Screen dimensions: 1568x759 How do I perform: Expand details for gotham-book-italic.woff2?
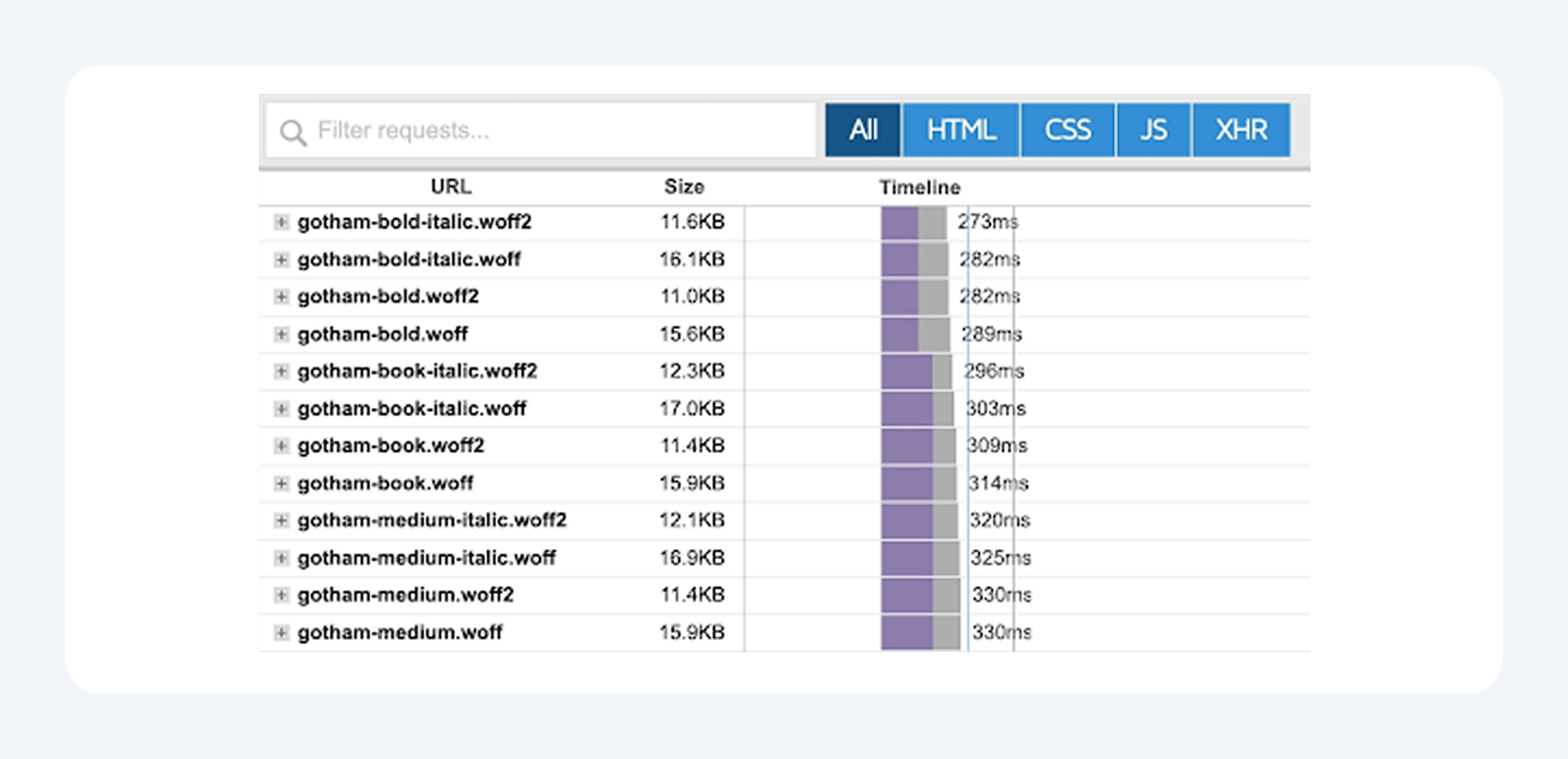pyautogui.click(x=282, y=371)
